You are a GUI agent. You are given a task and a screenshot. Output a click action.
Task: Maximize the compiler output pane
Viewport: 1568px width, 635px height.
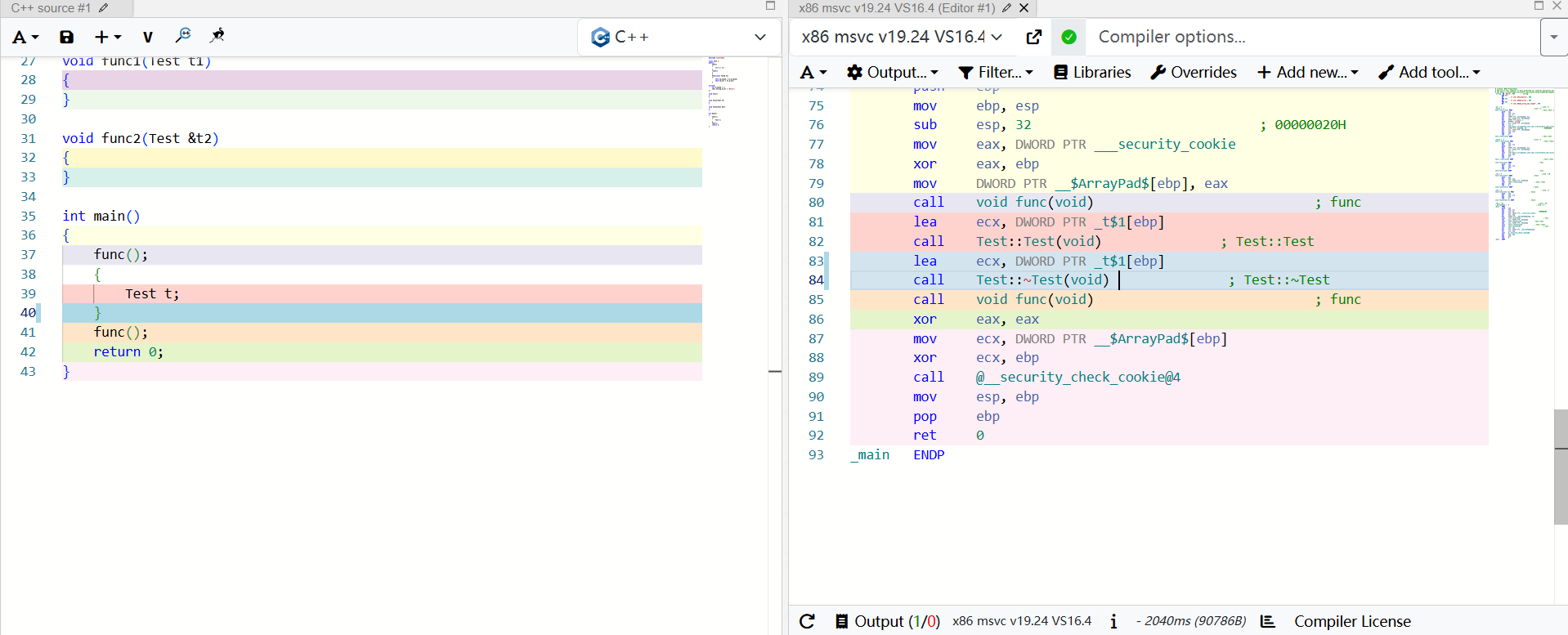pyautogui.click(x=1539, y=7)
